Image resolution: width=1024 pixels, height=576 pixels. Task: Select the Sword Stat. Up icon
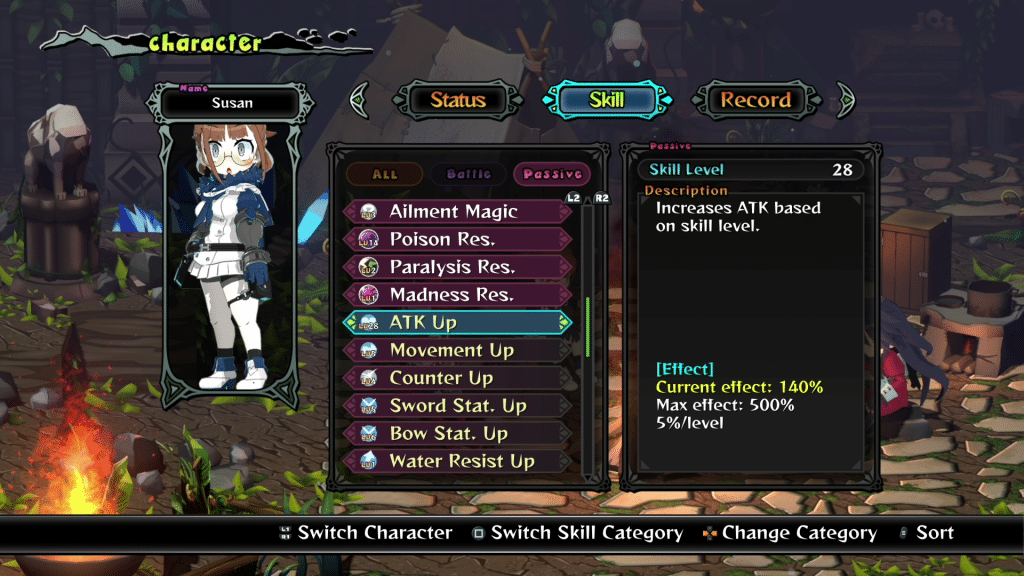tap(368, 406)
